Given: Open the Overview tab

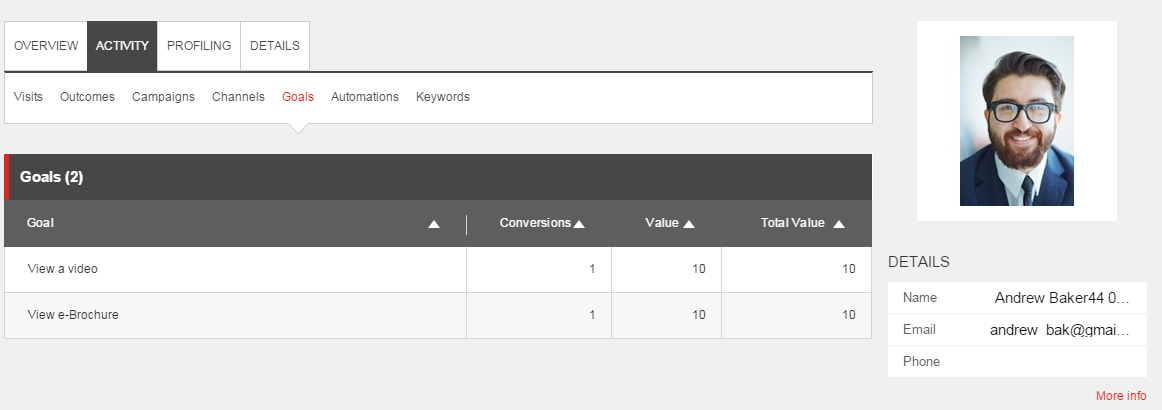Looking at the screenshot, I should [x=46, y=46].
